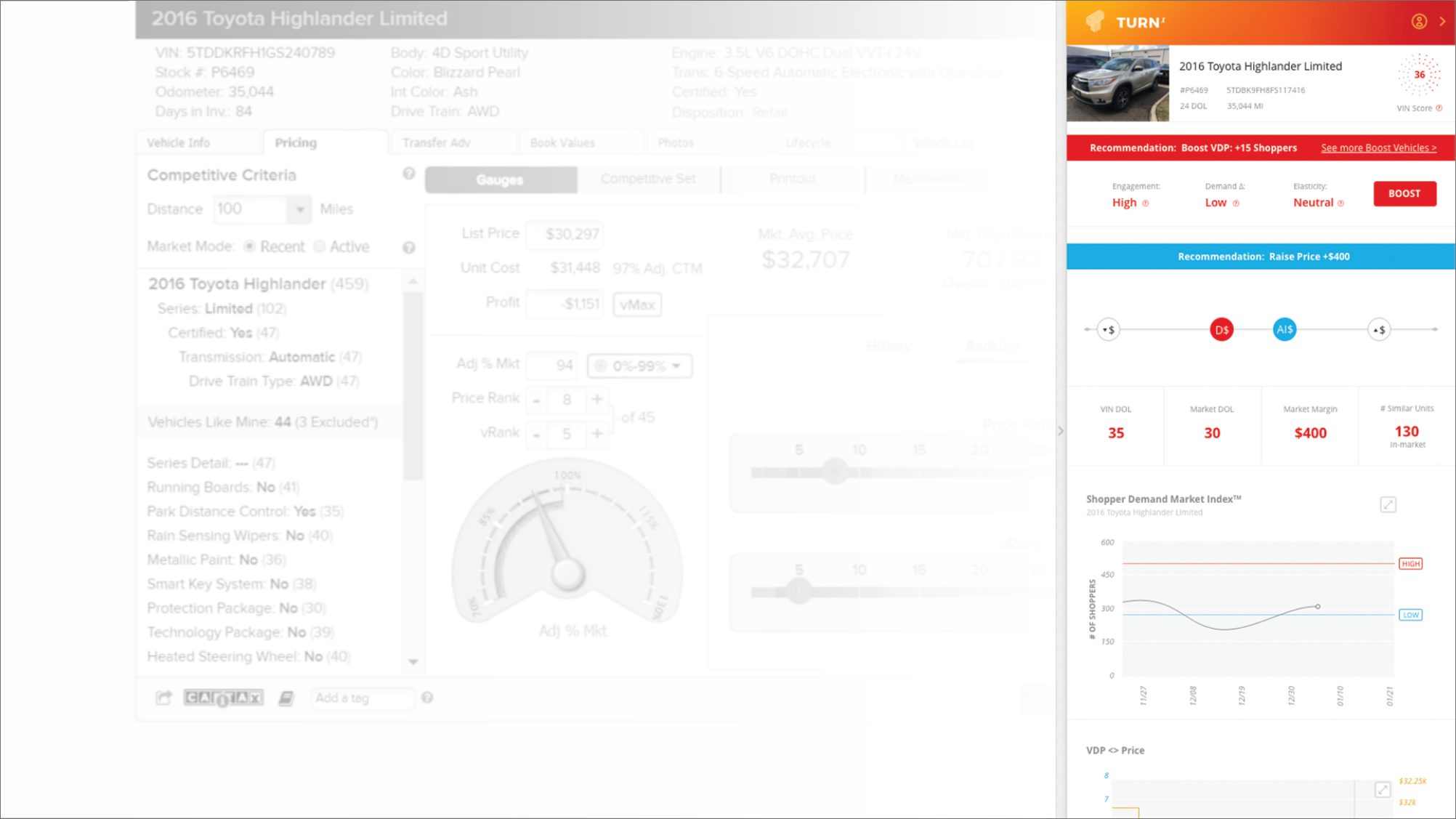Select Certified: Yes criteria row
This screenshot has height=819, width=1456.
pyautogui.click(x=223, y=333)
